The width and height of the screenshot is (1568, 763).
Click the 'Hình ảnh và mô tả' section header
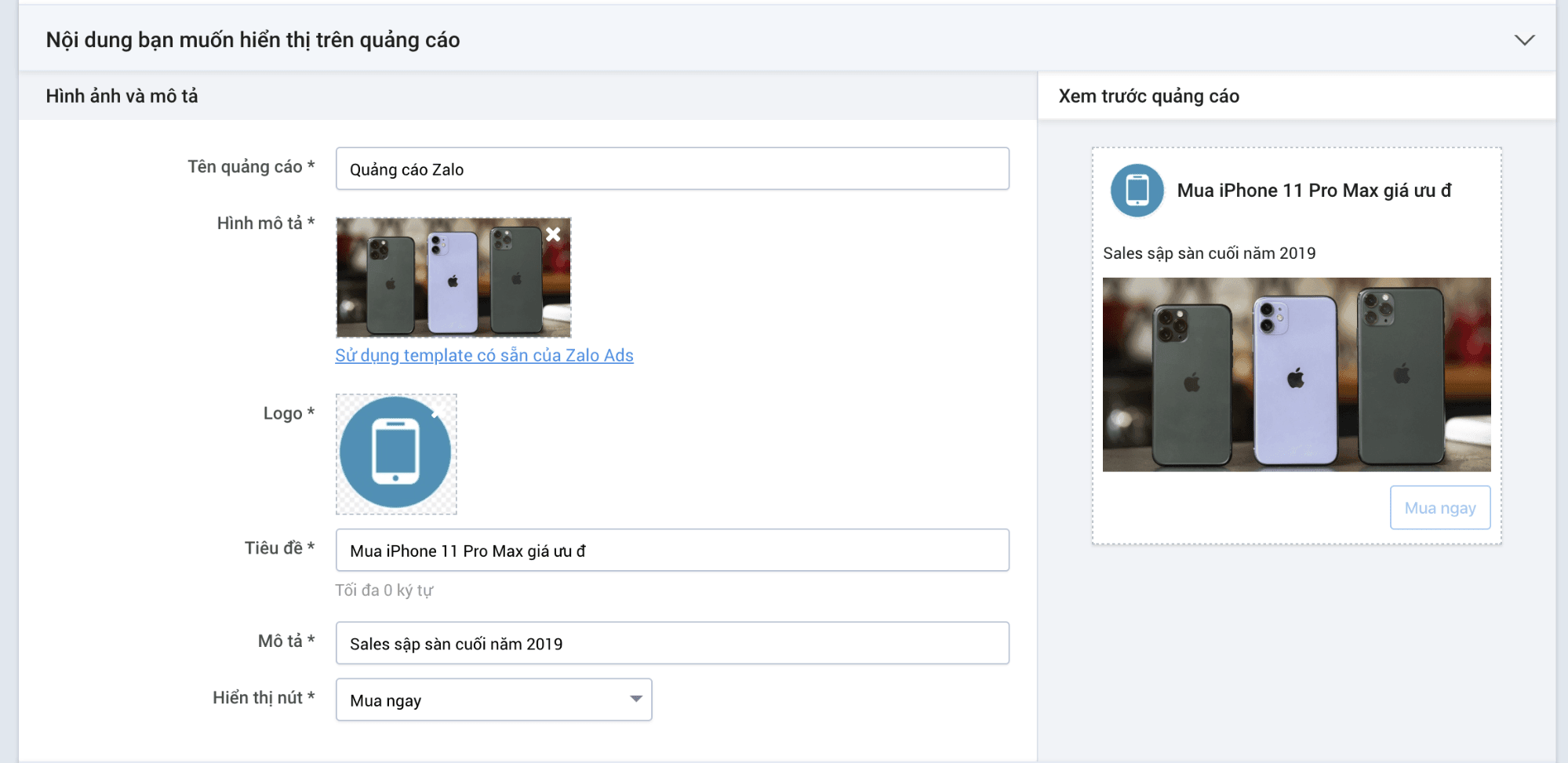[122, 96]
